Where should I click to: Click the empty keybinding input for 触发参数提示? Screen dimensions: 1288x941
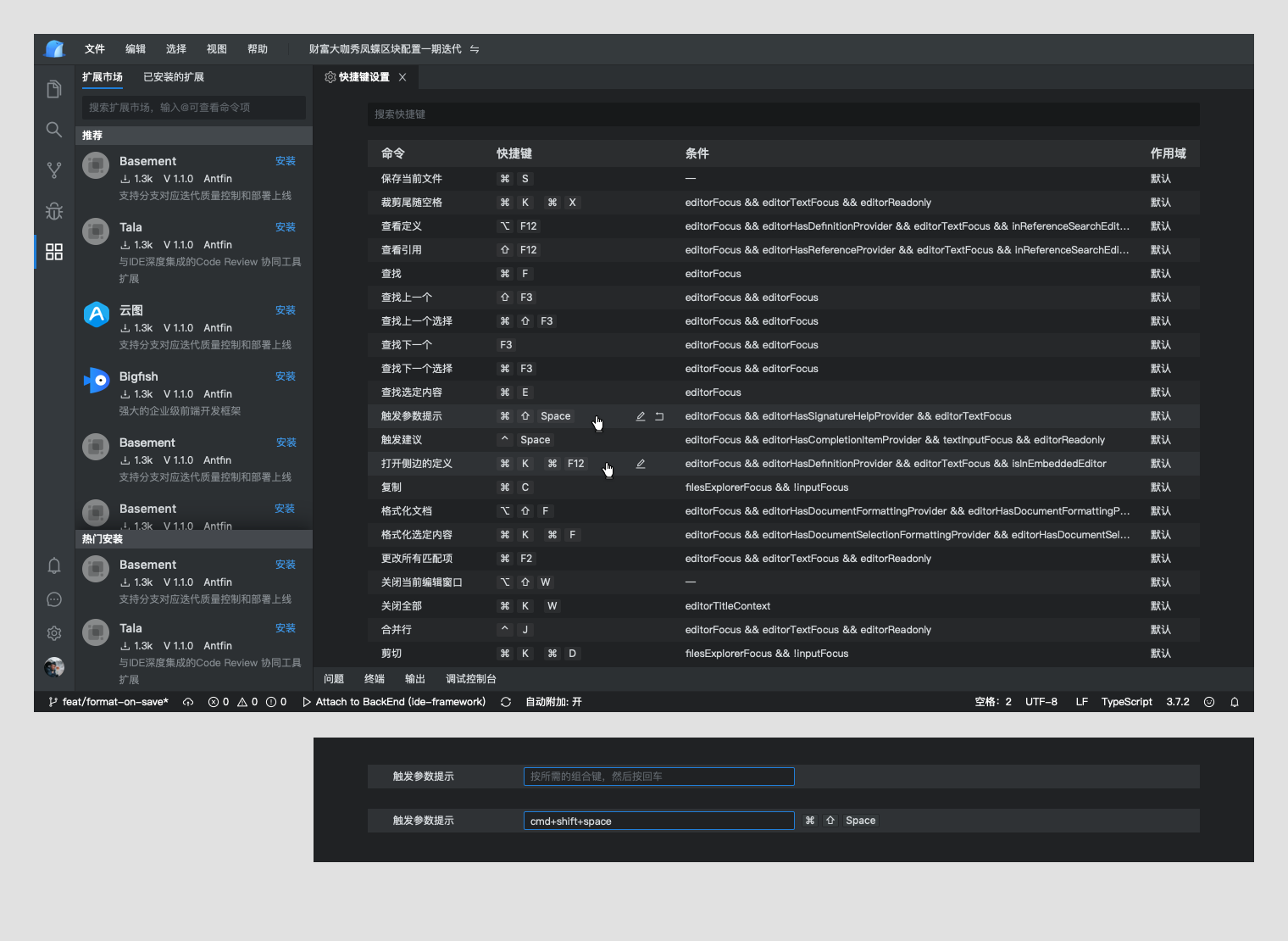[x=659, y=777]
